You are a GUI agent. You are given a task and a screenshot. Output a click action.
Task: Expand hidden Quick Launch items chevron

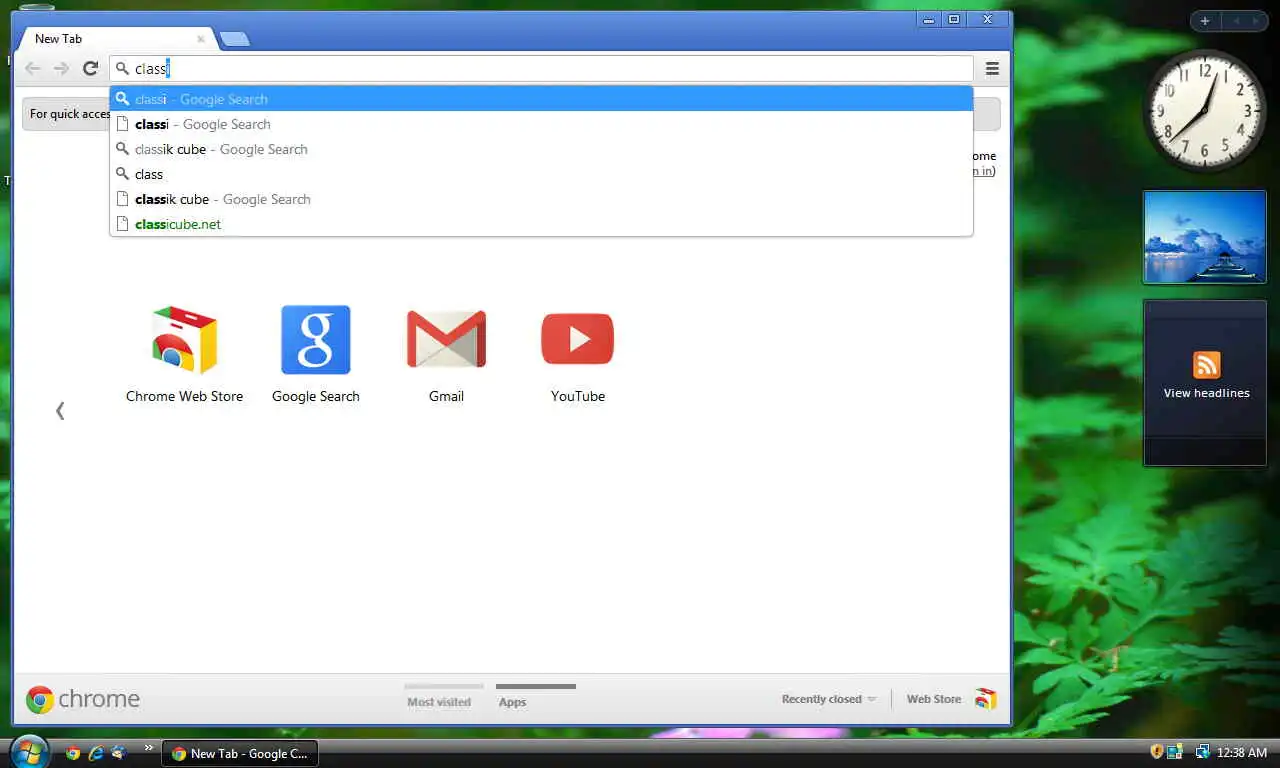click(149, 747)
